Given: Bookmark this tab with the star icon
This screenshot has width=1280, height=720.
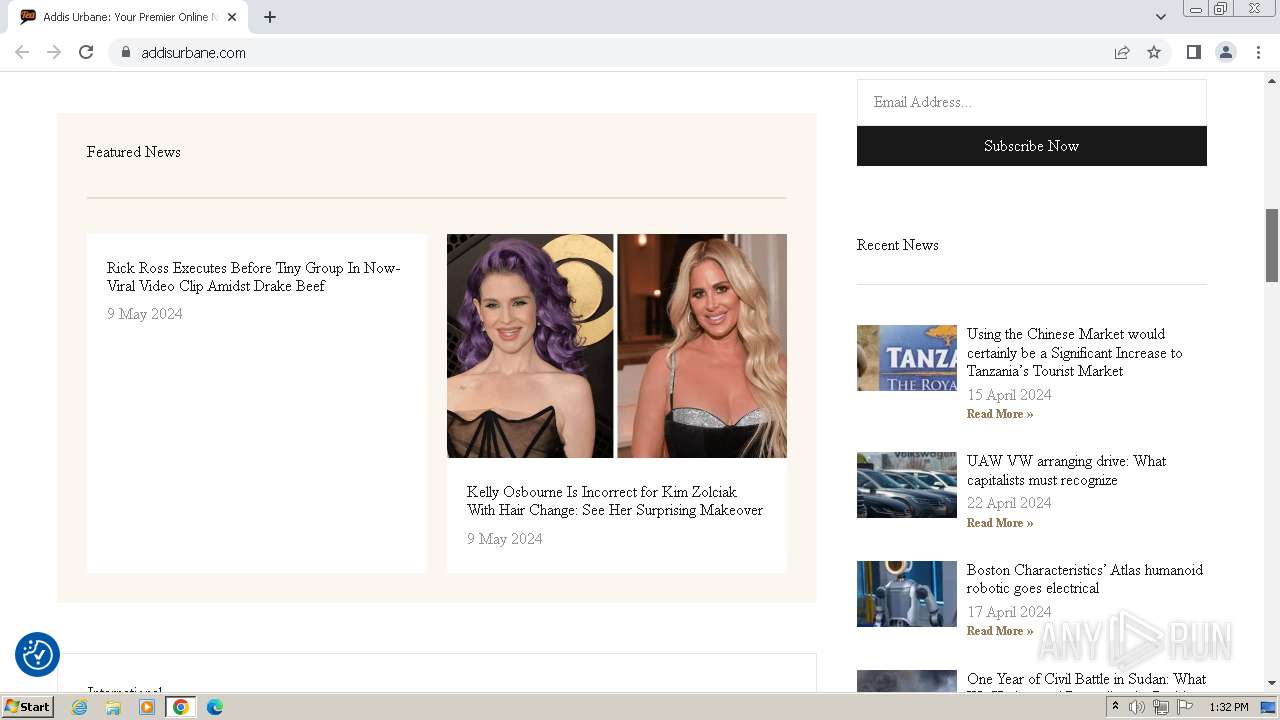Looking at the screenshot, I should tap(1154, 52).
